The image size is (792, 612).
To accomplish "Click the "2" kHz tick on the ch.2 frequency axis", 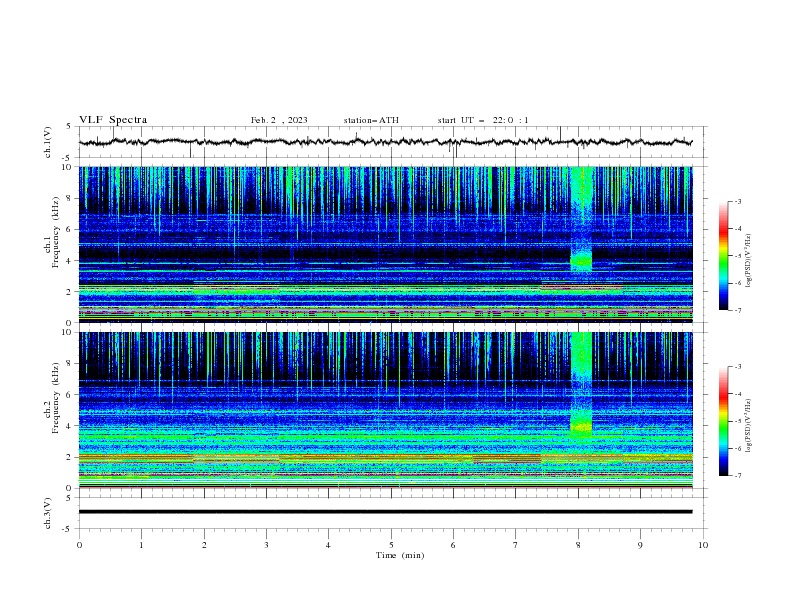I will [69, 457].
